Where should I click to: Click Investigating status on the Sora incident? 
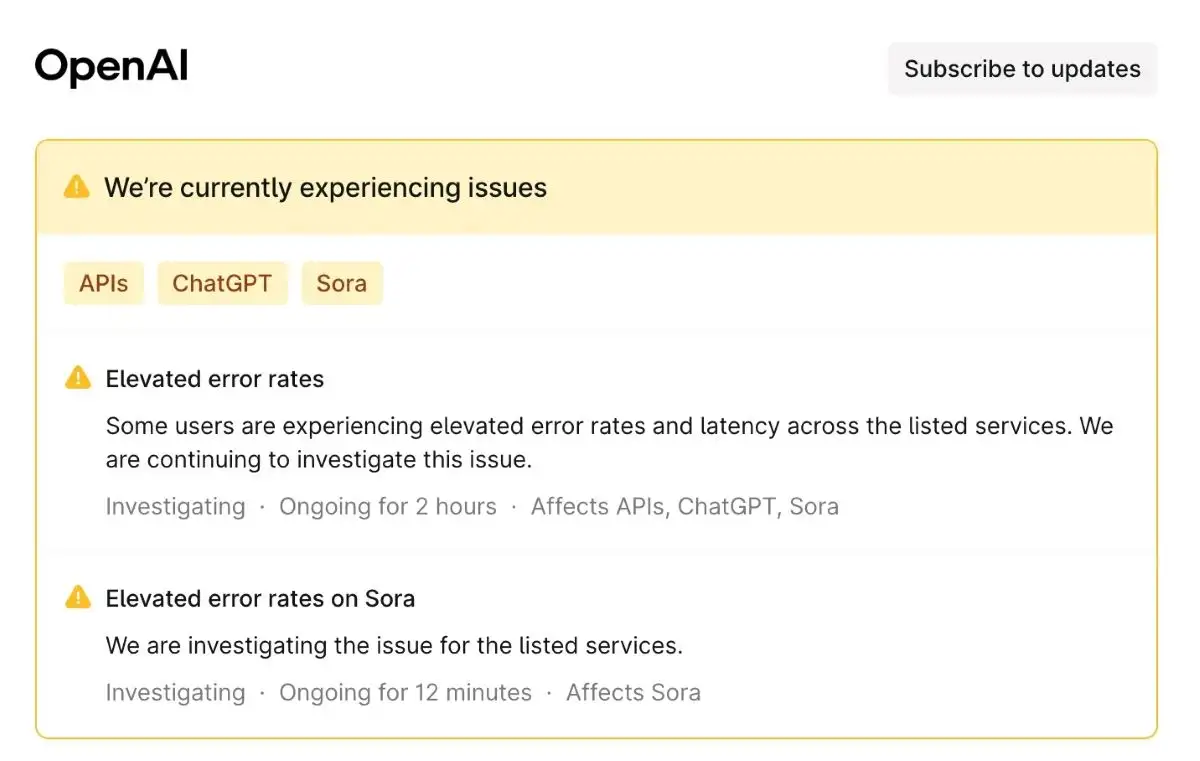[x=175, y=693]
